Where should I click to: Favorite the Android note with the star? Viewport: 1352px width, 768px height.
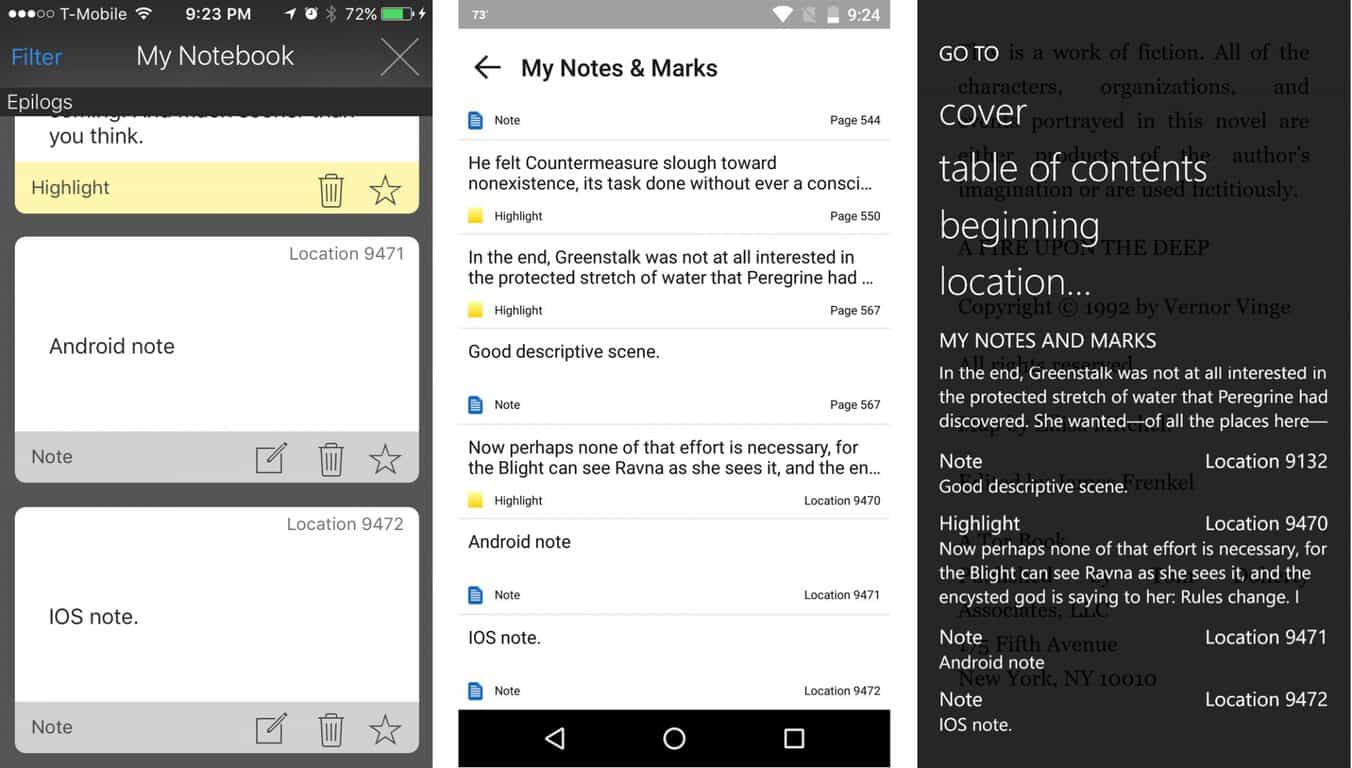tap(385, 459)
